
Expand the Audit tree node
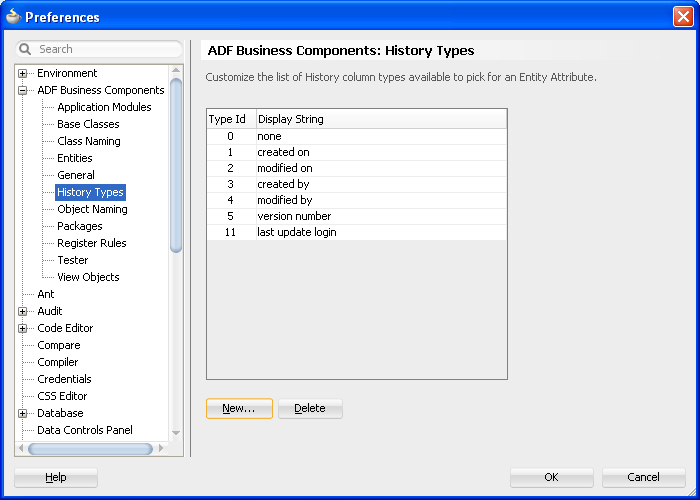click(22, 311)
